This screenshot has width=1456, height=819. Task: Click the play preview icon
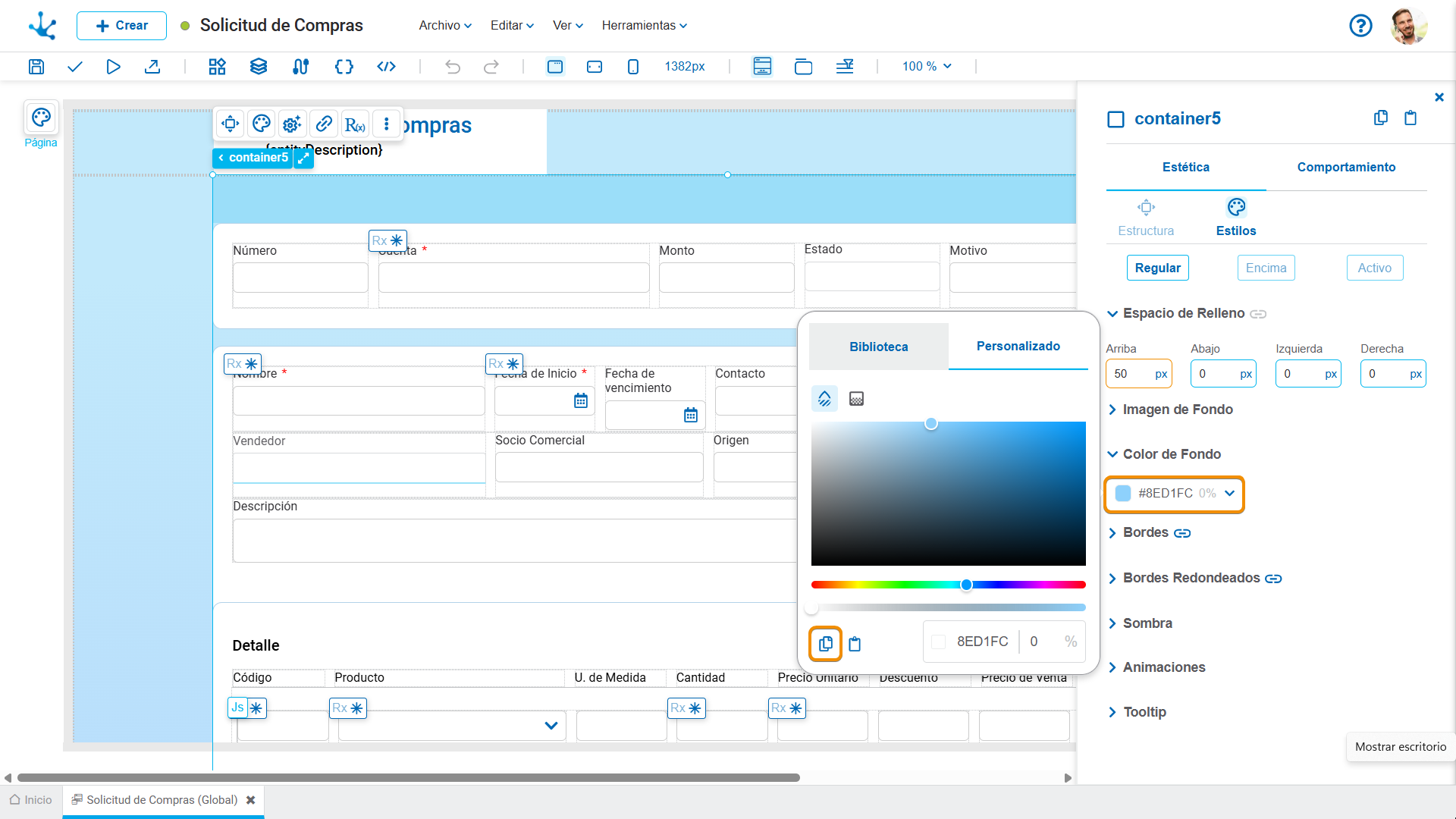(x=113, y=67)
